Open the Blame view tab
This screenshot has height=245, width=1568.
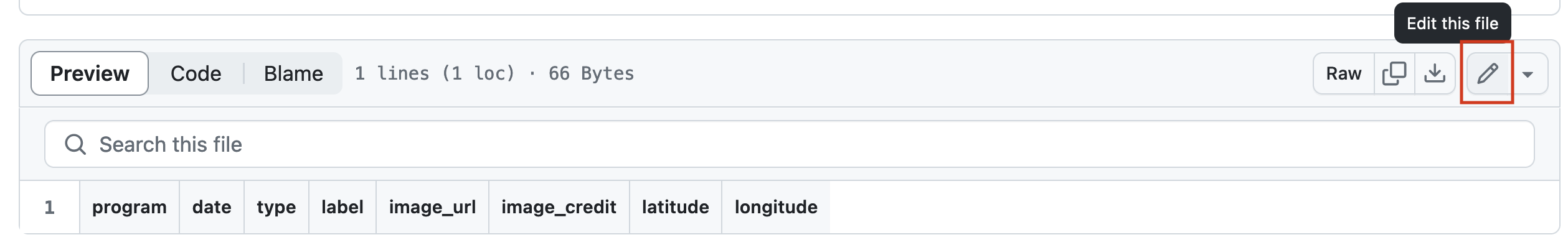(x=293, y=73)
